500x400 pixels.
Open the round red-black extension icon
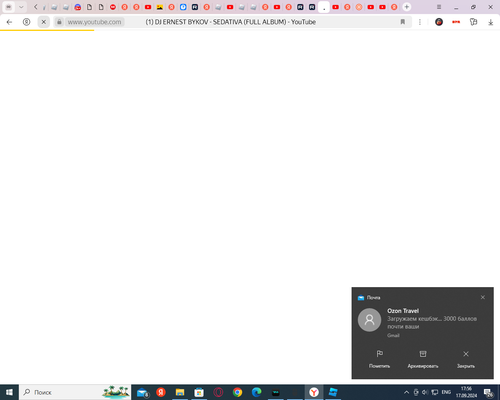439,22
